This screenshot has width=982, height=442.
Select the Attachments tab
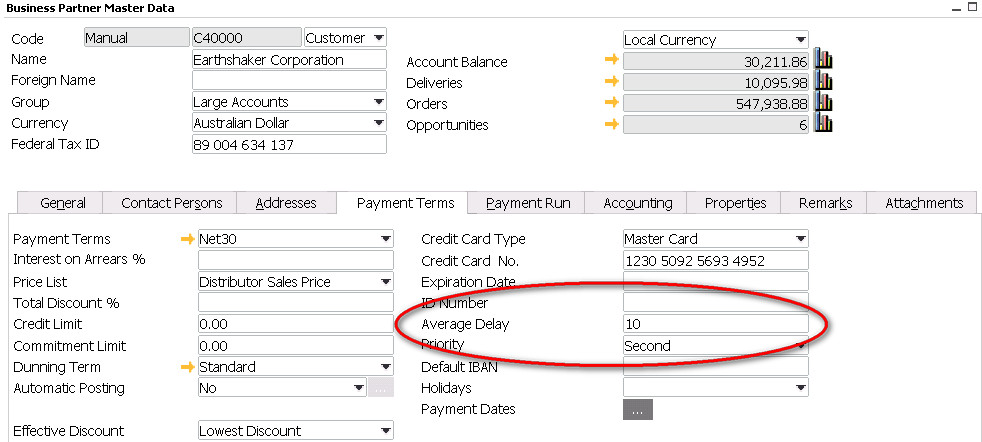point(923,203)
